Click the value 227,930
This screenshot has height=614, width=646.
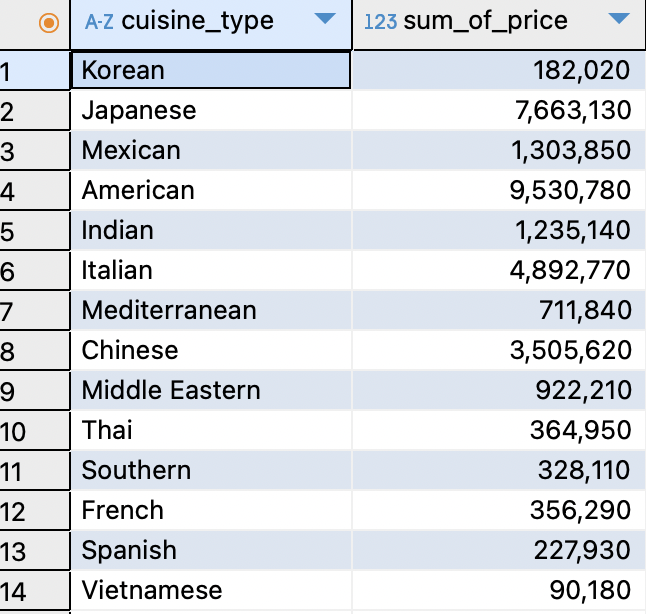click(582, 551)
